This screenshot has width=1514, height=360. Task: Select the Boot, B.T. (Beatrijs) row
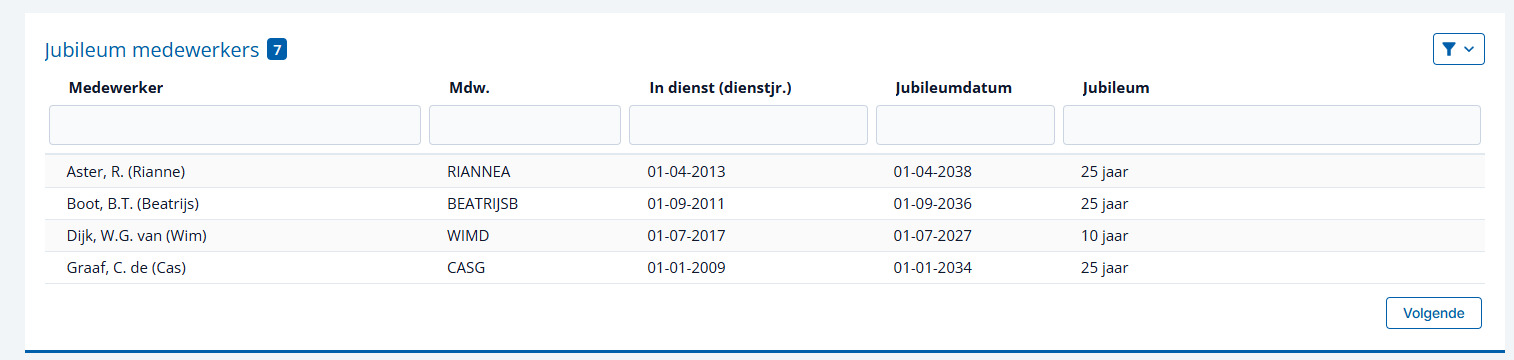pos(764,203)
